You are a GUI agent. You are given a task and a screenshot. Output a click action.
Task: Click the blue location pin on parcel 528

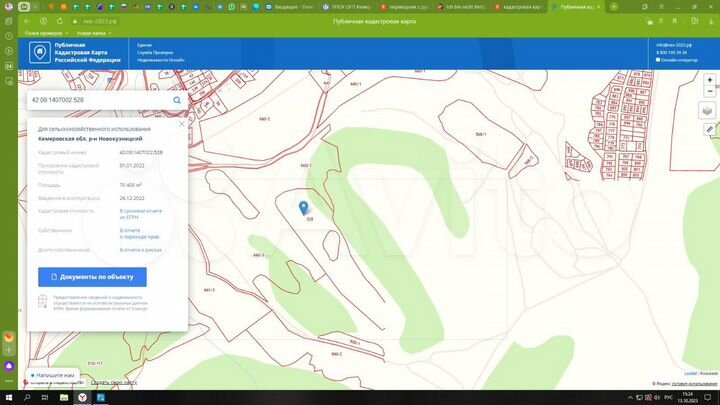pyautogui.click(x=304, y=208)
